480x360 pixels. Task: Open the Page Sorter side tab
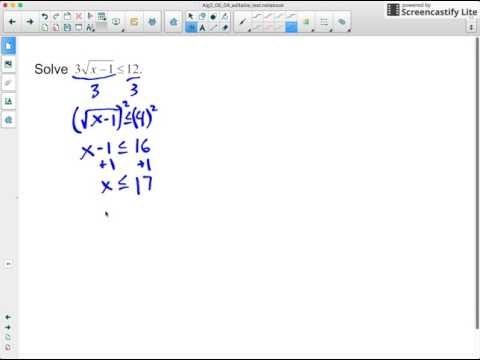click(x=8, y=46)
